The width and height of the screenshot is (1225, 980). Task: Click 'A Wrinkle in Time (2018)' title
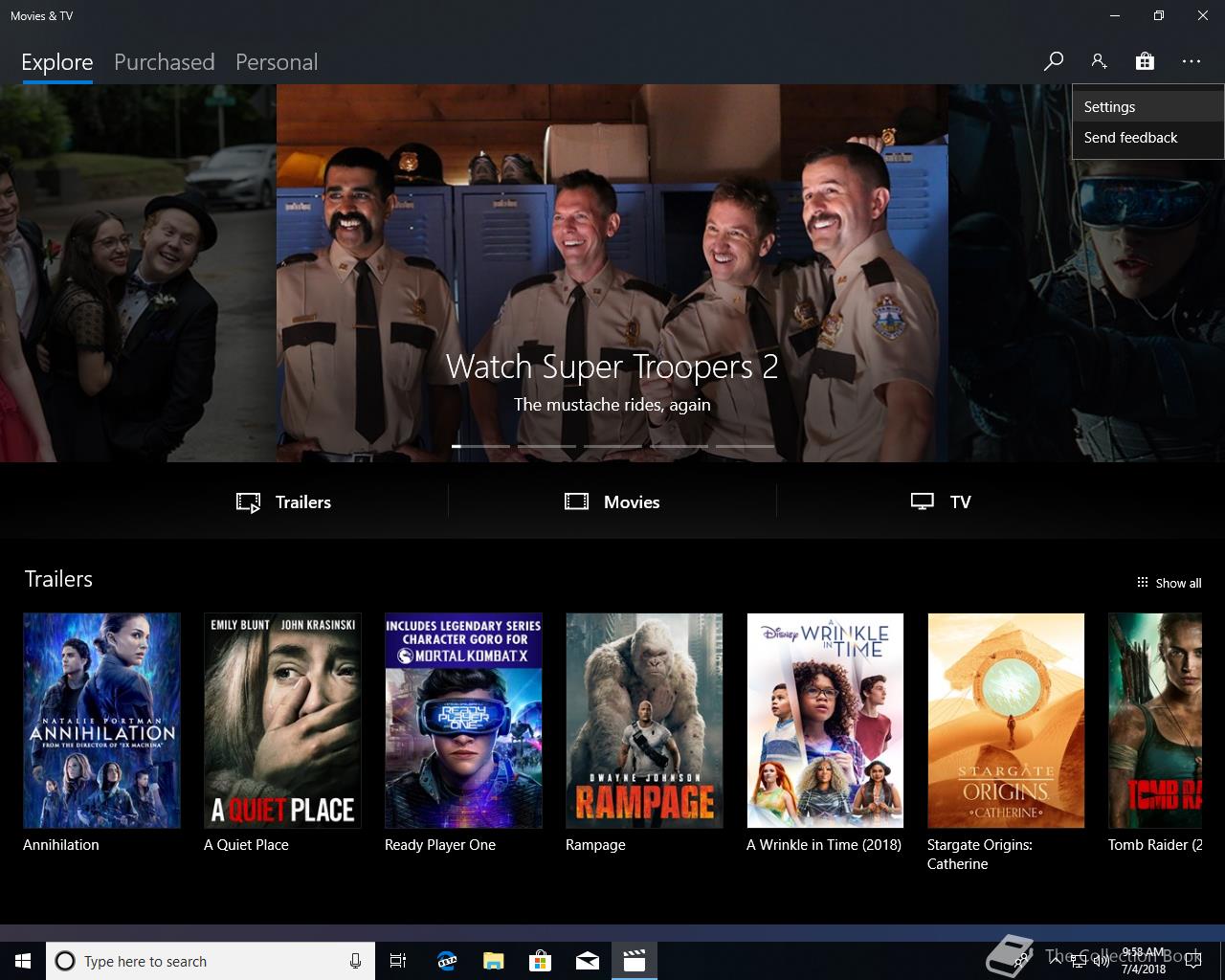824,845
